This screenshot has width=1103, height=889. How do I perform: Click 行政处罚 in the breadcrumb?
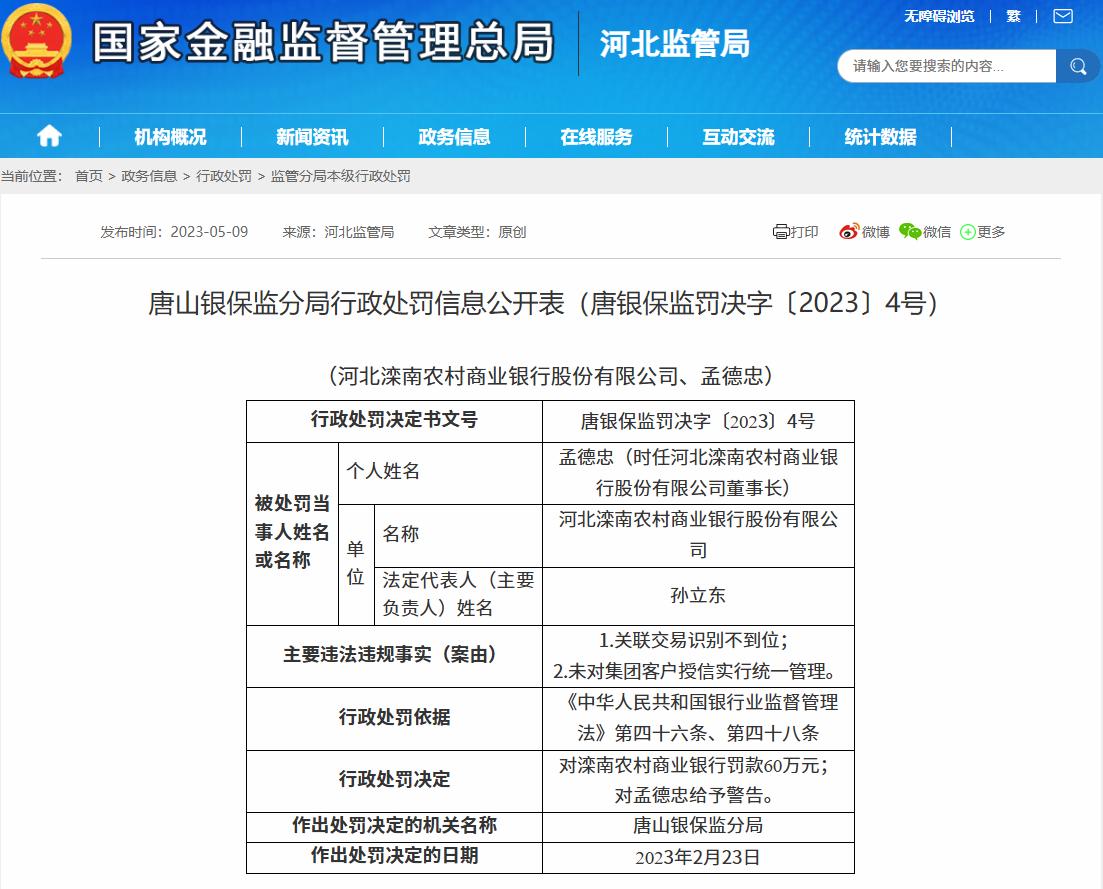[224, 176]
